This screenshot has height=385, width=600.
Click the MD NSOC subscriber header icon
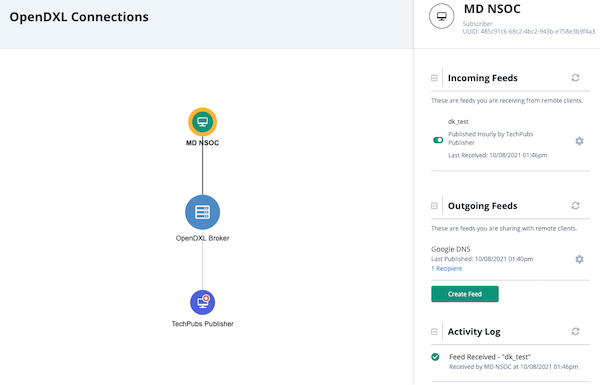pos(442,16)
